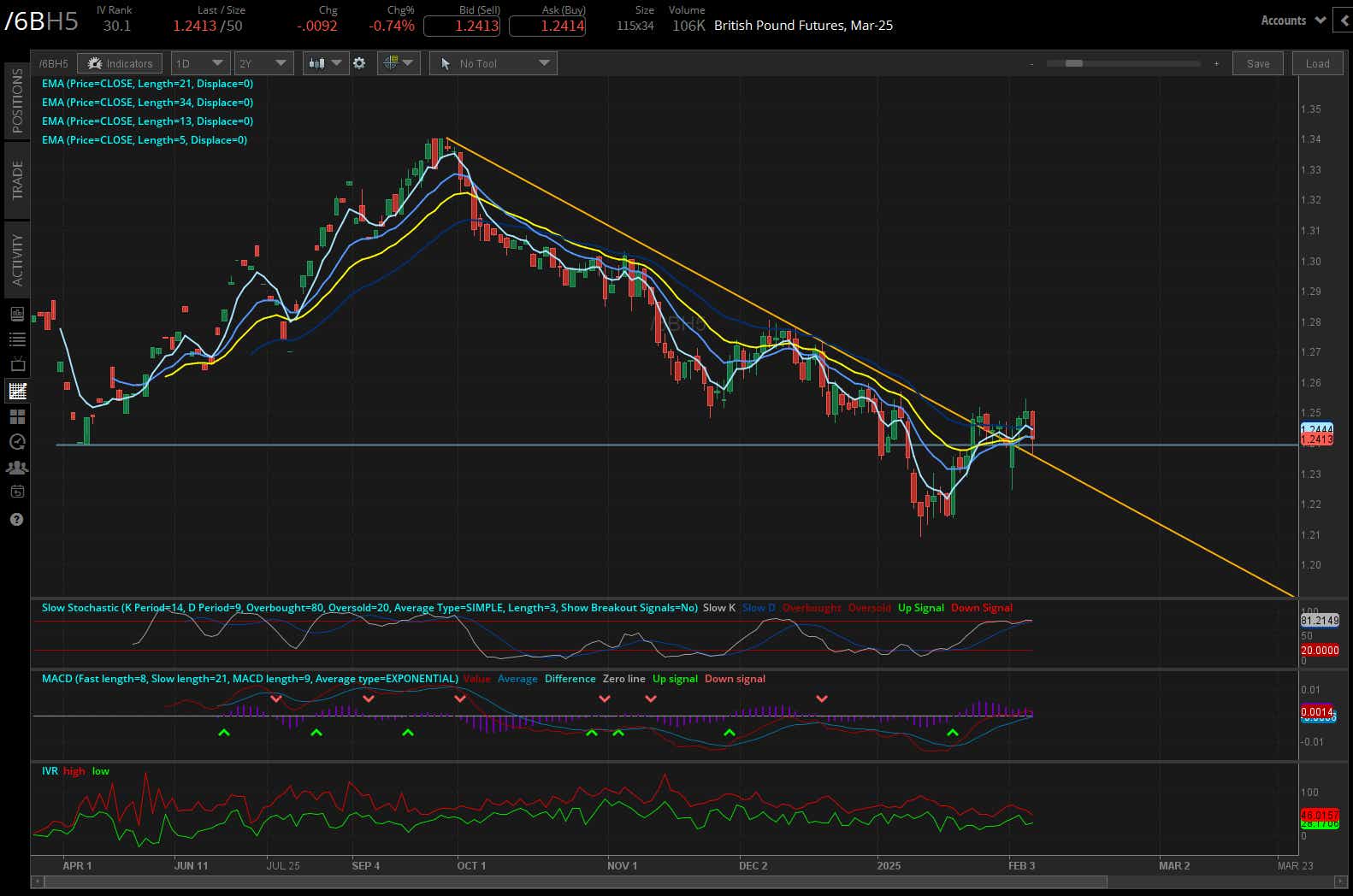1353x896 pixels.
Task: Open the crosshair cursor mode dropdown
Action: point(399,63)
